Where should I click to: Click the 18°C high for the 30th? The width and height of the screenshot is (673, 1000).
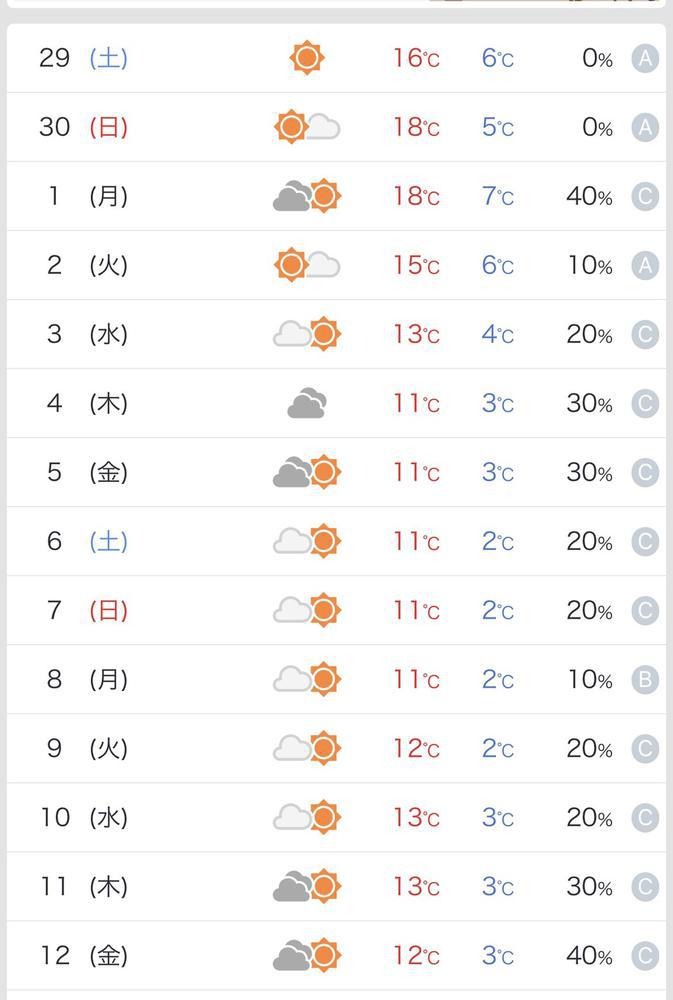click(416, 127)
